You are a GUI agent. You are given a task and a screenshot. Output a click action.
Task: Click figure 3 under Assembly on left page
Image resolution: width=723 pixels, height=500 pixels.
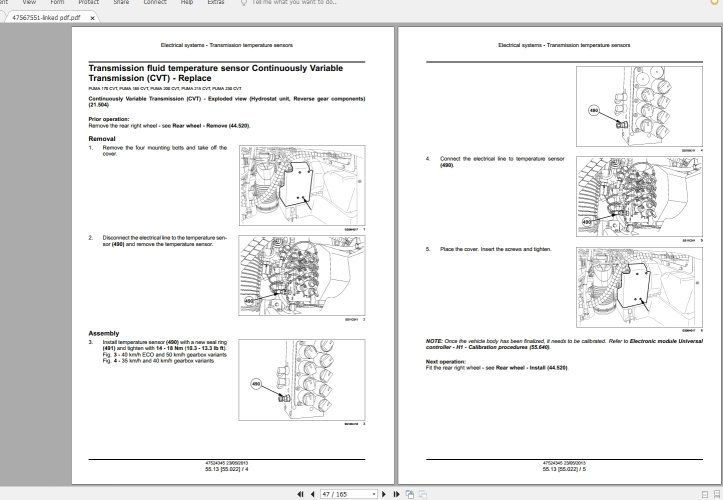(x=302, y=380)
